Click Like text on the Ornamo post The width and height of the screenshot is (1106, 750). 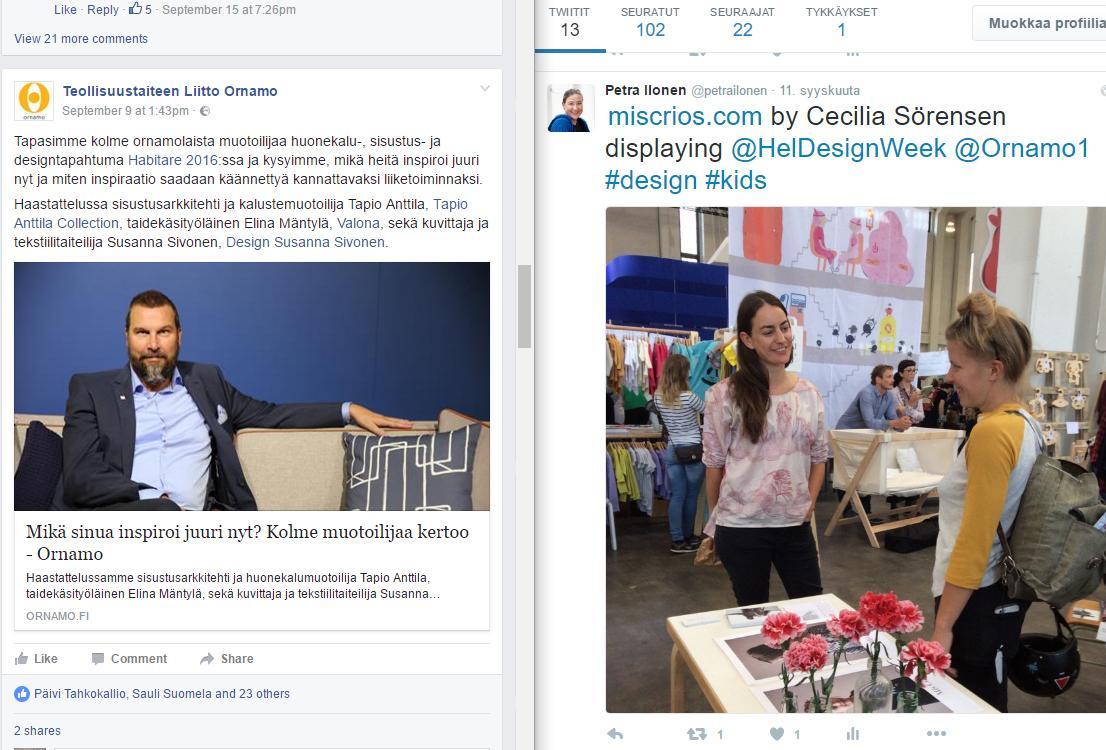click(46, 658)
